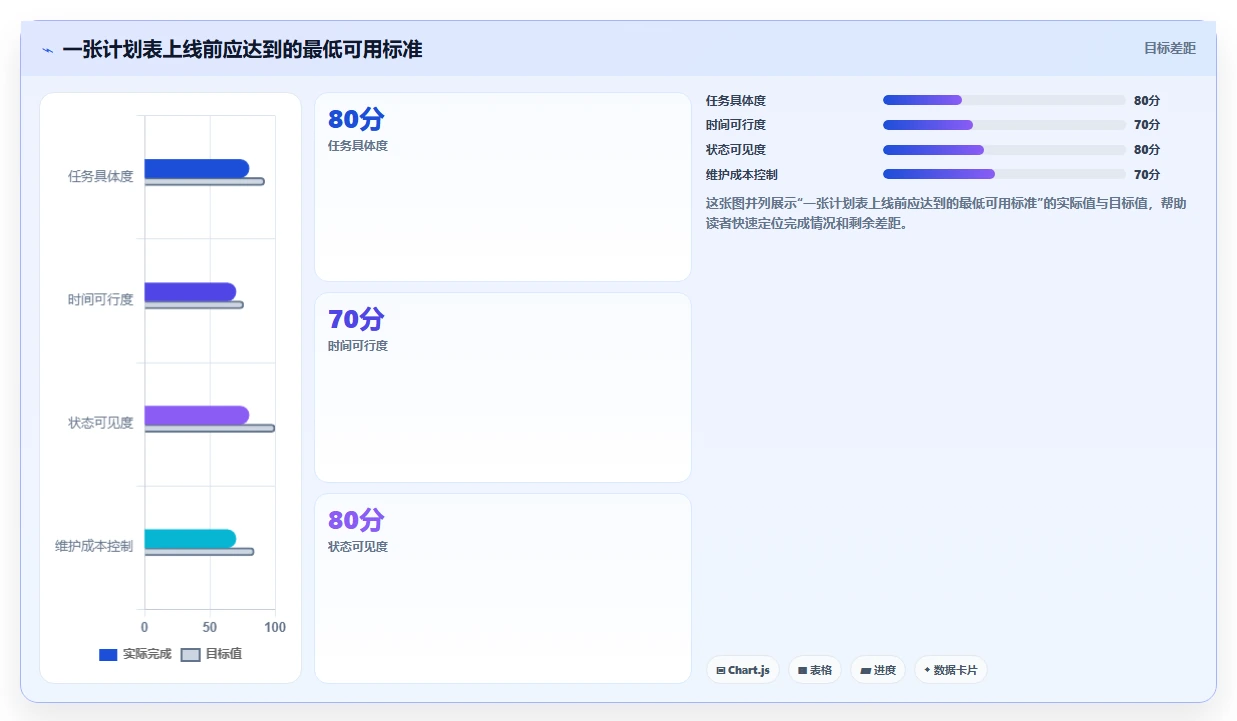Click the title 一张计划表上线前应达到的最低可用标准

(242, 49)
